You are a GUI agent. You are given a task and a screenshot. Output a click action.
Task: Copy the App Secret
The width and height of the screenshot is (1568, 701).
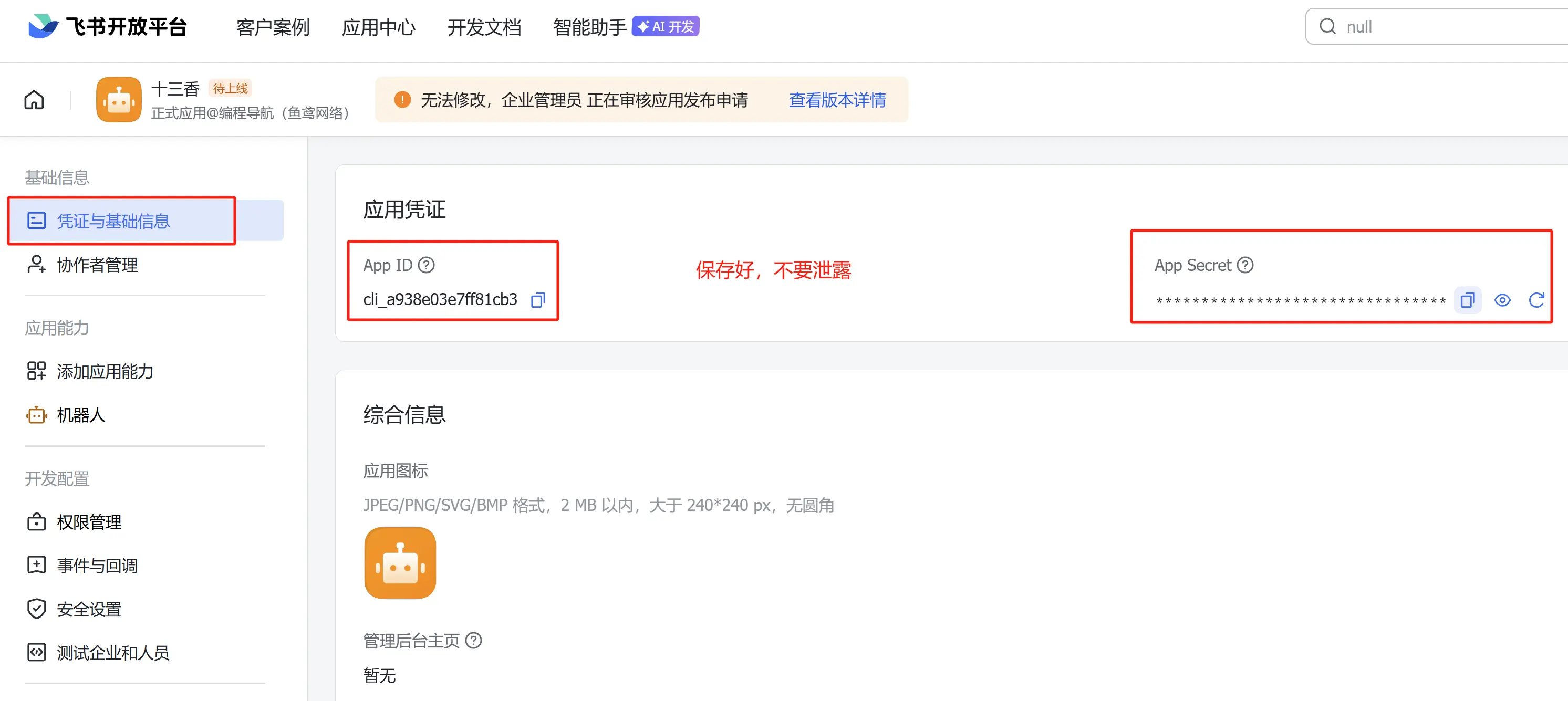click(1467, 300)
